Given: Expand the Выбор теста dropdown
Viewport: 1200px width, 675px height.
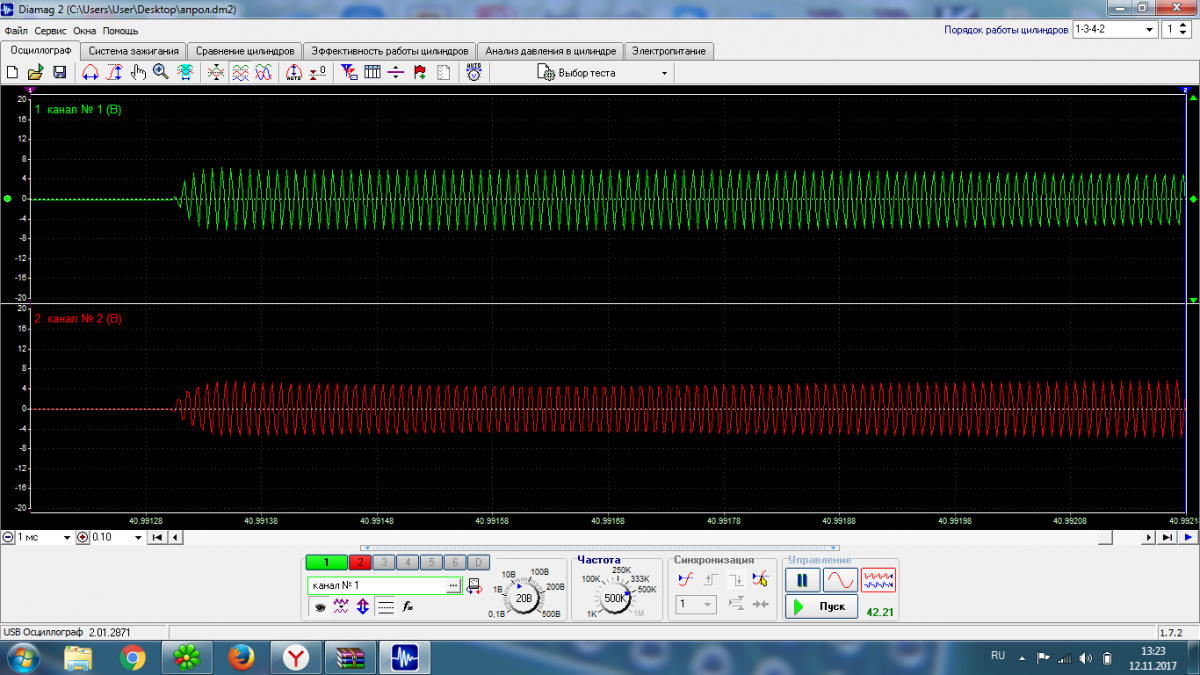Looking at the screenshot, I should [664, 73].
